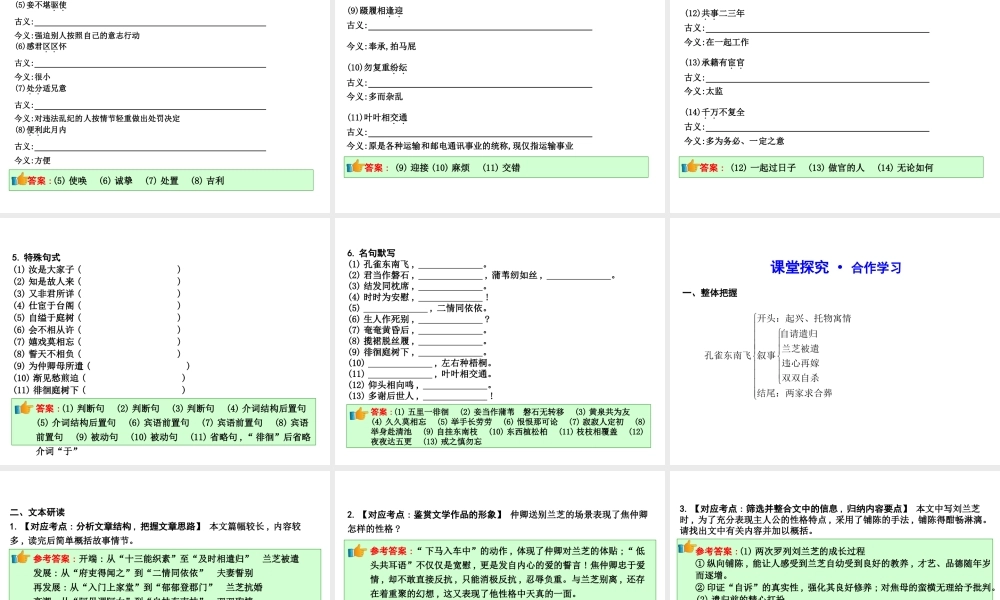
Task: Click the question 仲卿送别兰芝的场景表现了焦仲卿怎样的性格
Action: pos(497,522)
